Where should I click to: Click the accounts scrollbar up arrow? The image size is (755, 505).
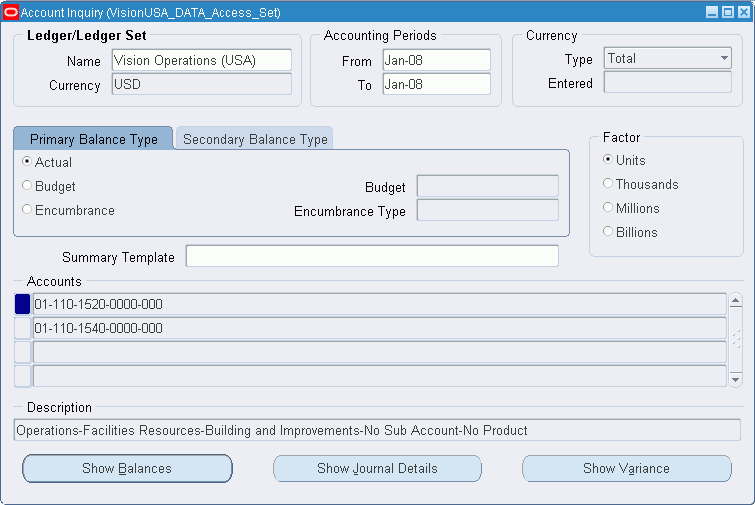coord(735,301)
